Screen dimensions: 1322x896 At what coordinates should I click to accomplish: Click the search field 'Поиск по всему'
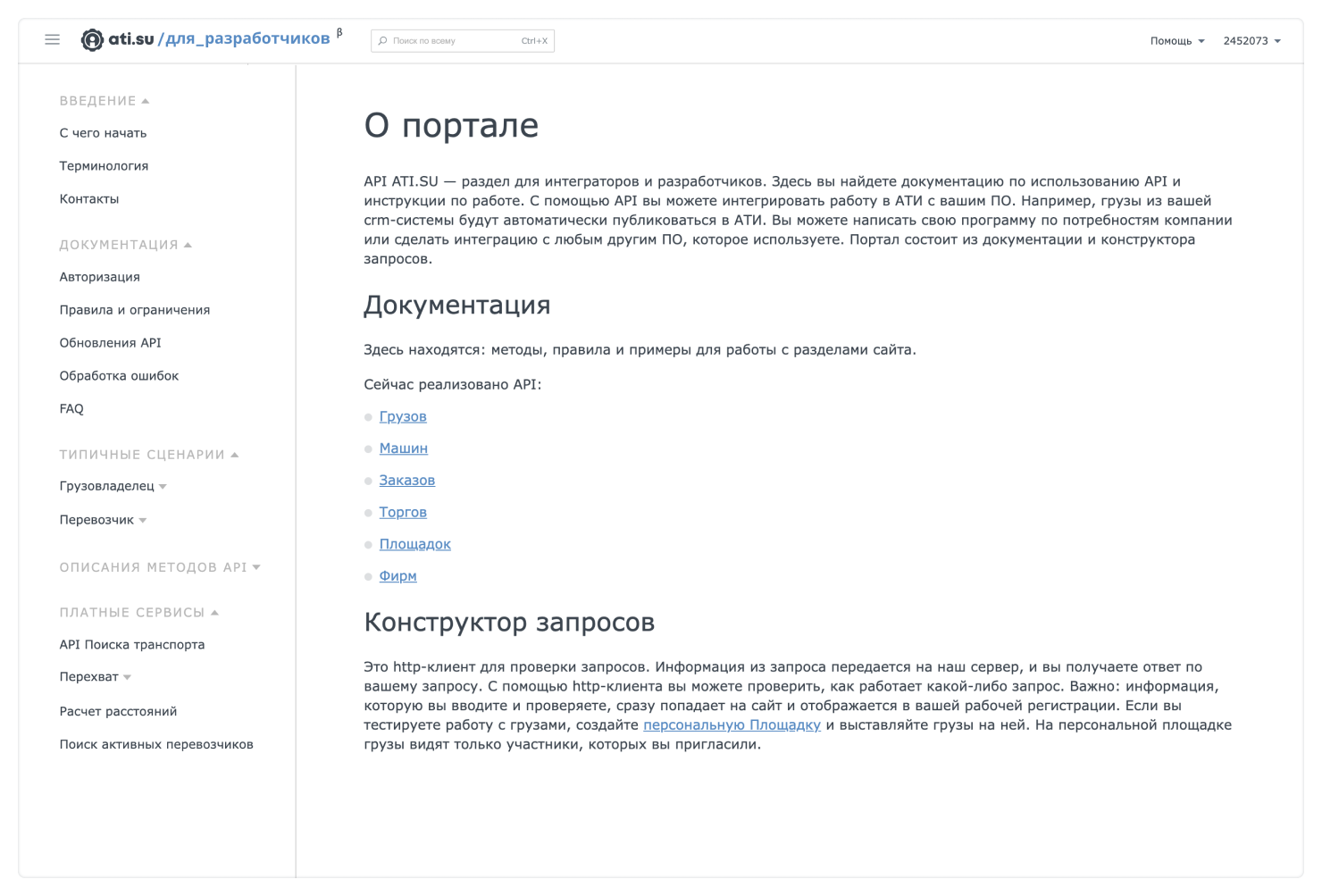click(x=463, y=41)
